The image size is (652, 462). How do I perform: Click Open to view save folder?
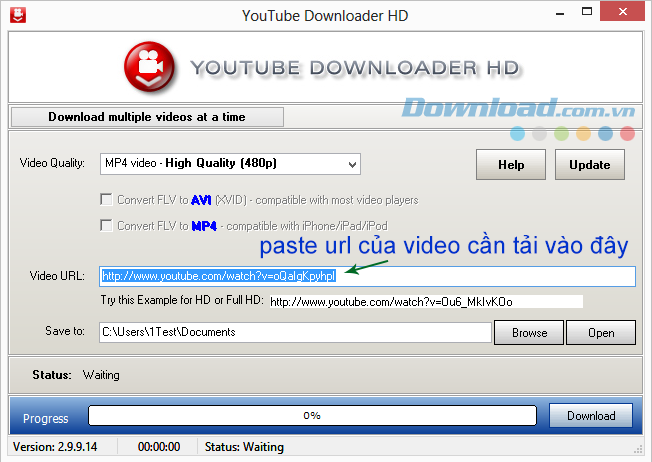(601, 333)
